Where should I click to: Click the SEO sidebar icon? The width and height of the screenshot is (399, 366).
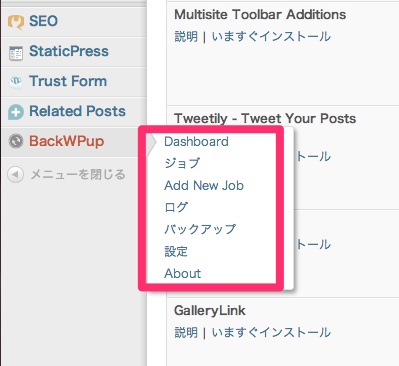pyautogui.click(x=16, y=22)
